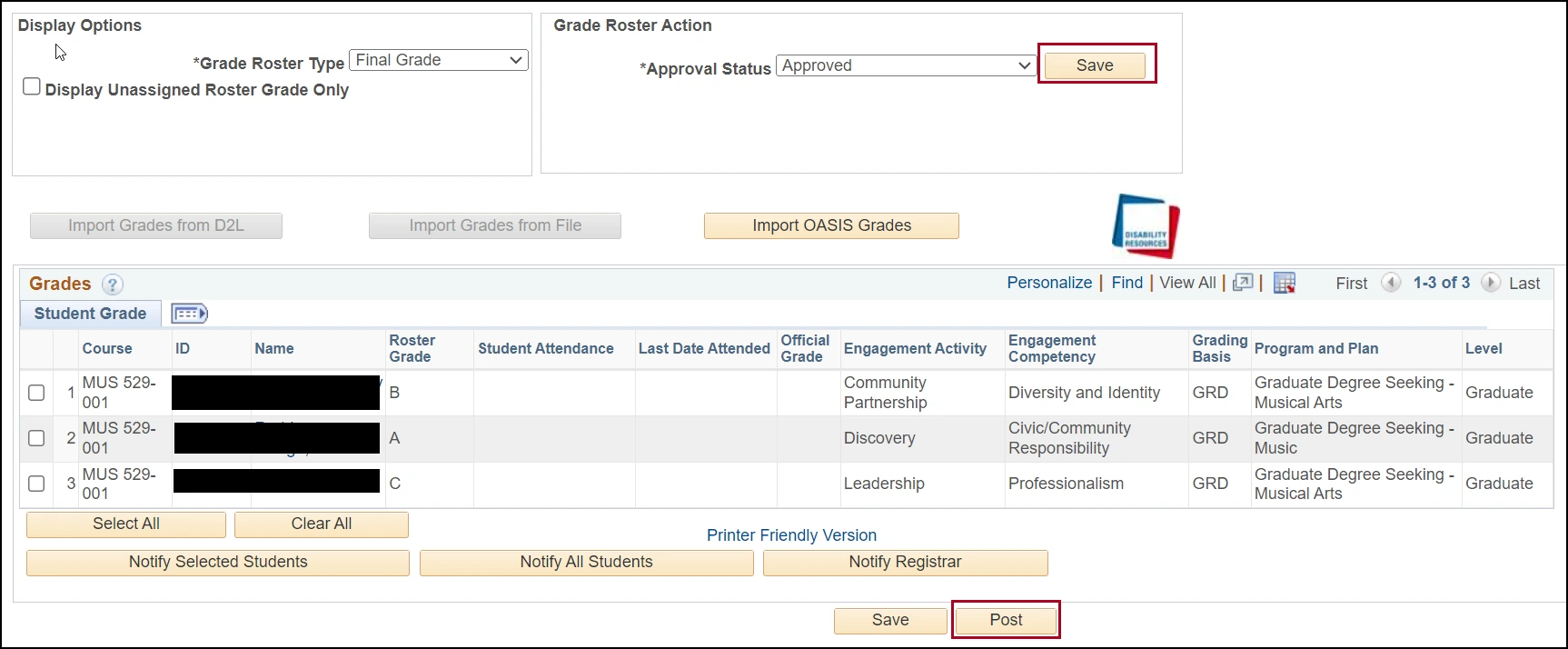Click the Select All button
Viewport: 1568px width, 649px height.
(126, 524)
